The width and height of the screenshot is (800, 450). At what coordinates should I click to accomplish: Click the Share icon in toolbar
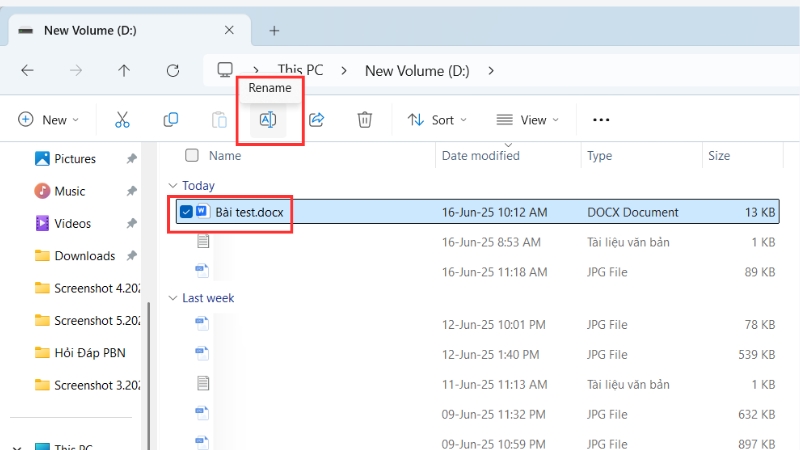(x=317, y=120)
